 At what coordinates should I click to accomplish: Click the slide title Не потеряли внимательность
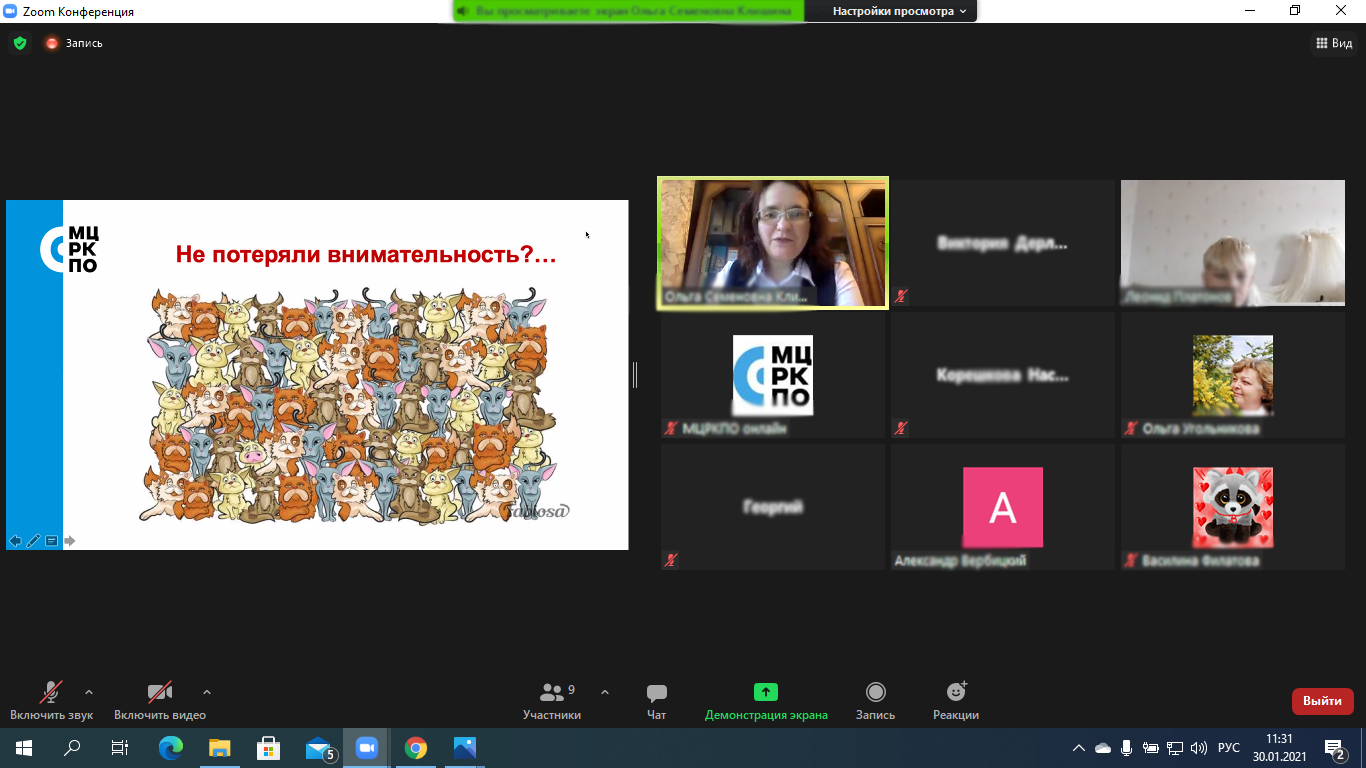366,254
